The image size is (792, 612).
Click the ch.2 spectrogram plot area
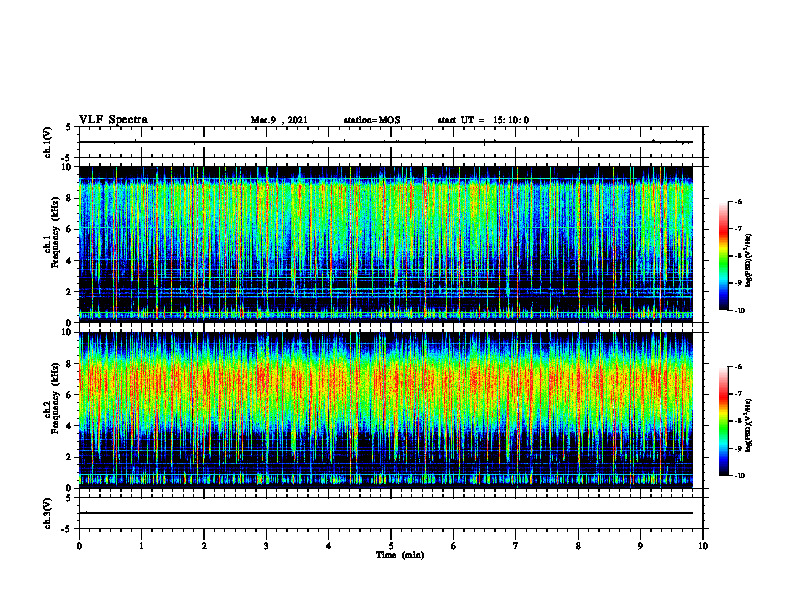(x=386, y=410)
